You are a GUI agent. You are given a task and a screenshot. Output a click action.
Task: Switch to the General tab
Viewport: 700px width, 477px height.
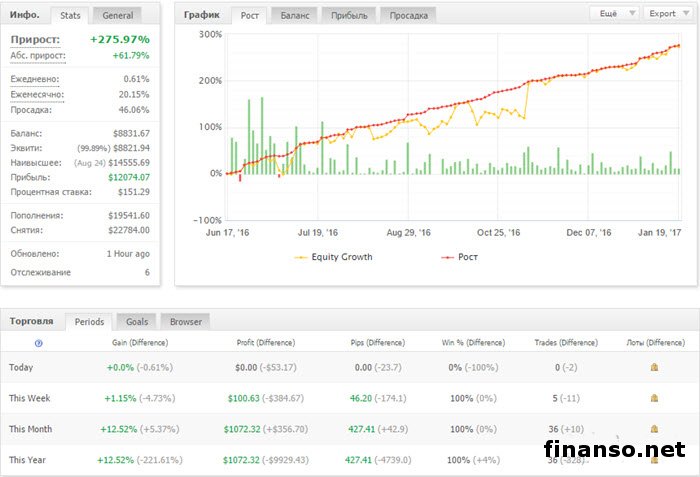tap(118, 15)
